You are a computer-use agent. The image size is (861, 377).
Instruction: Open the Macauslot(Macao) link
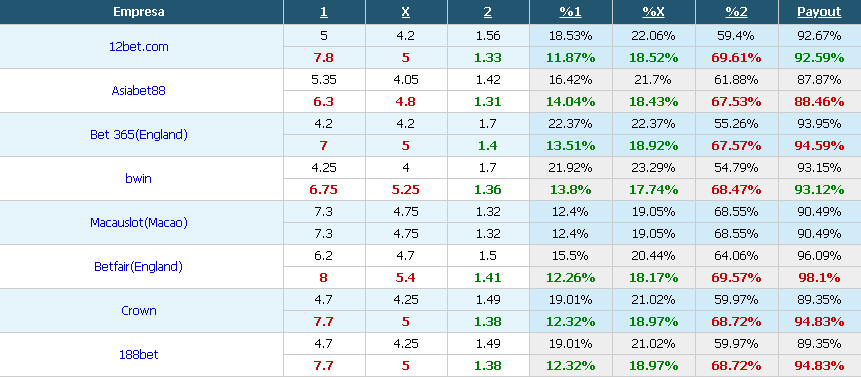click(138, 222)
